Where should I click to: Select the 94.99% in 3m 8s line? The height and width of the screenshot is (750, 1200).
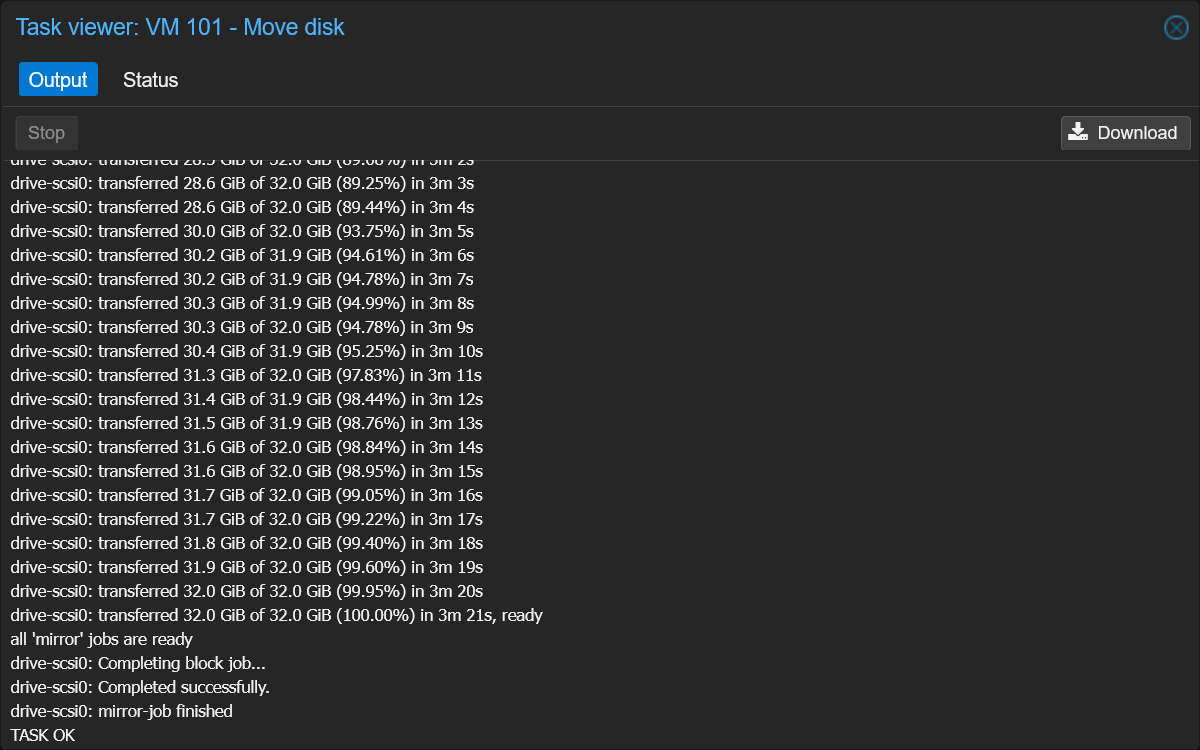[242, 303]
